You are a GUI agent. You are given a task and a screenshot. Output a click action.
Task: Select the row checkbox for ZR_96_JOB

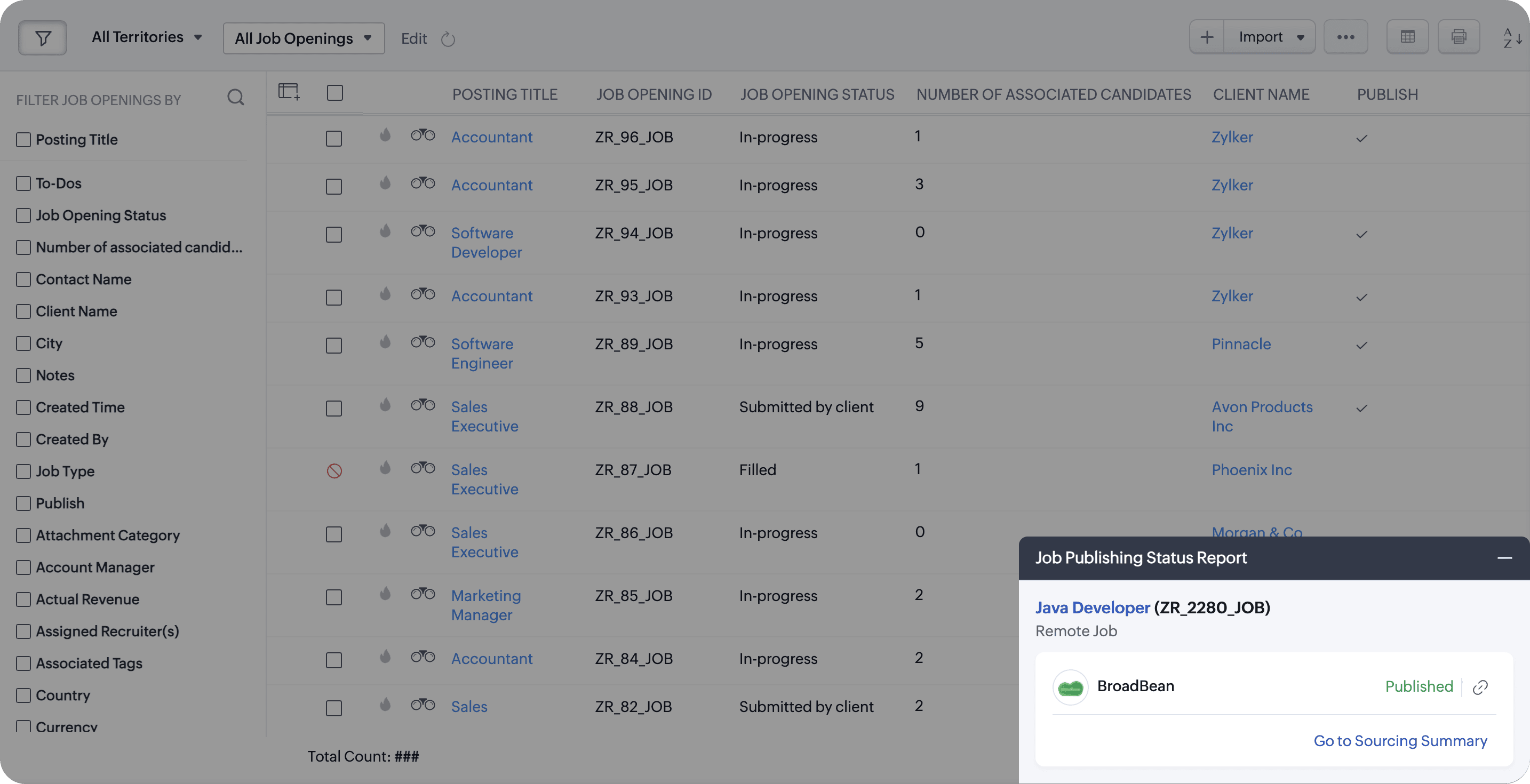pyautogui.click(x=334, y=138)
